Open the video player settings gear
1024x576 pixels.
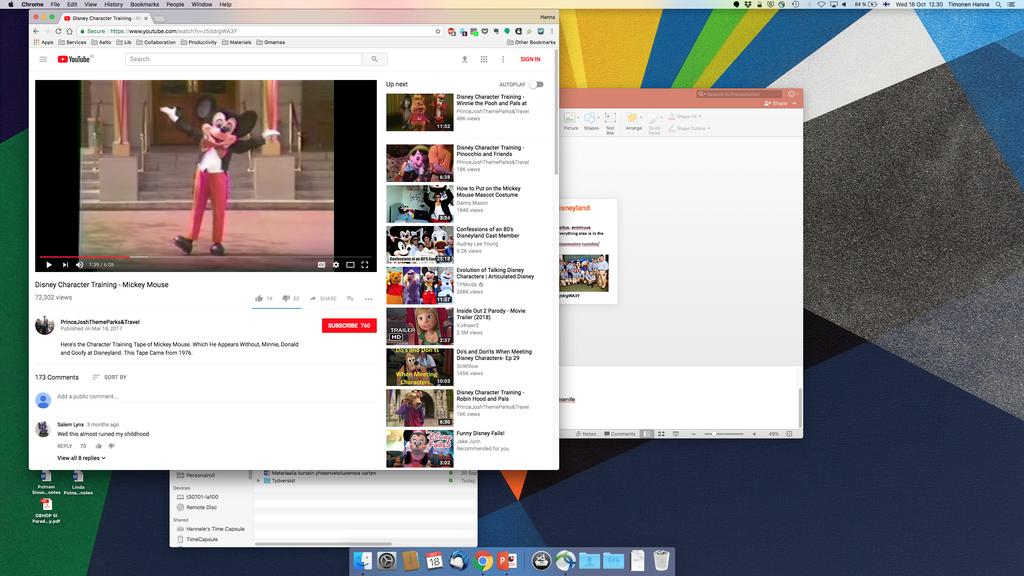click(x=336, y=264)
